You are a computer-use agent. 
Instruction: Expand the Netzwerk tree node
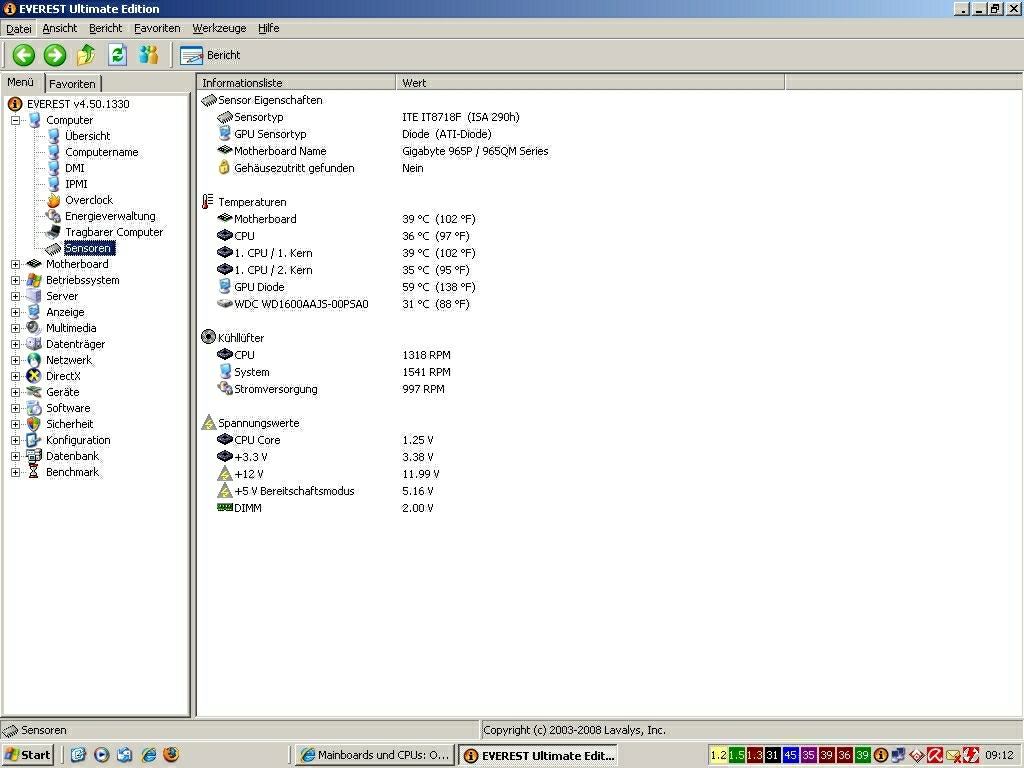point(15,360)
